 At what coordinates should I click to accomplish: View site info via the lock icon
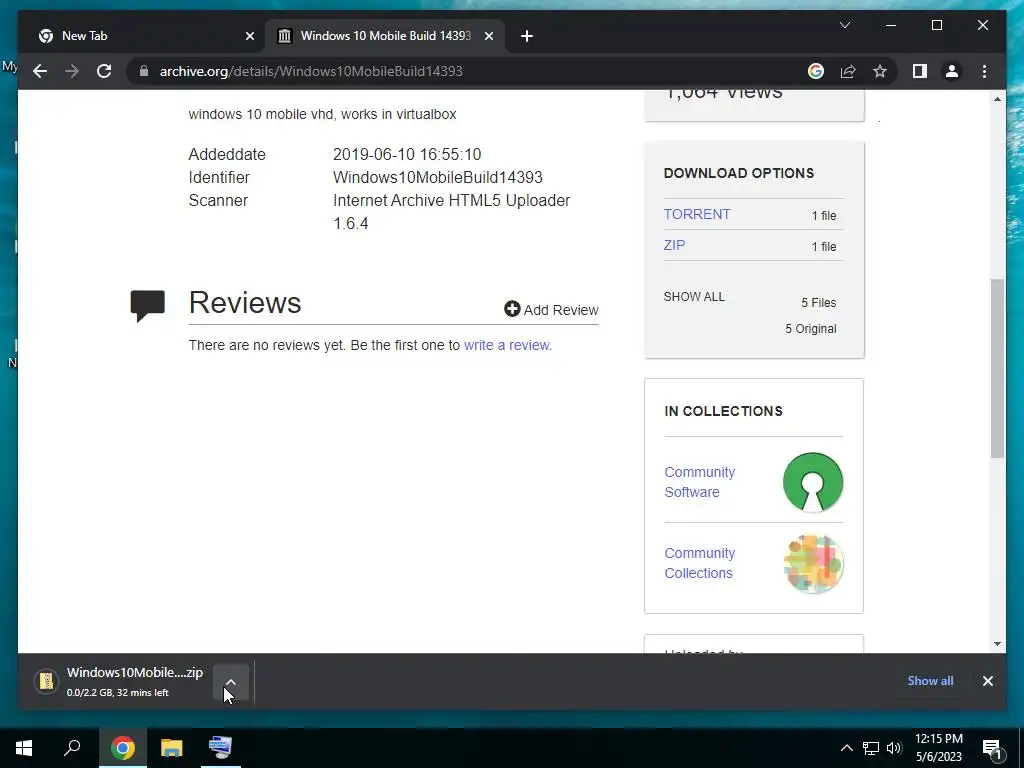tap(144, 71)
